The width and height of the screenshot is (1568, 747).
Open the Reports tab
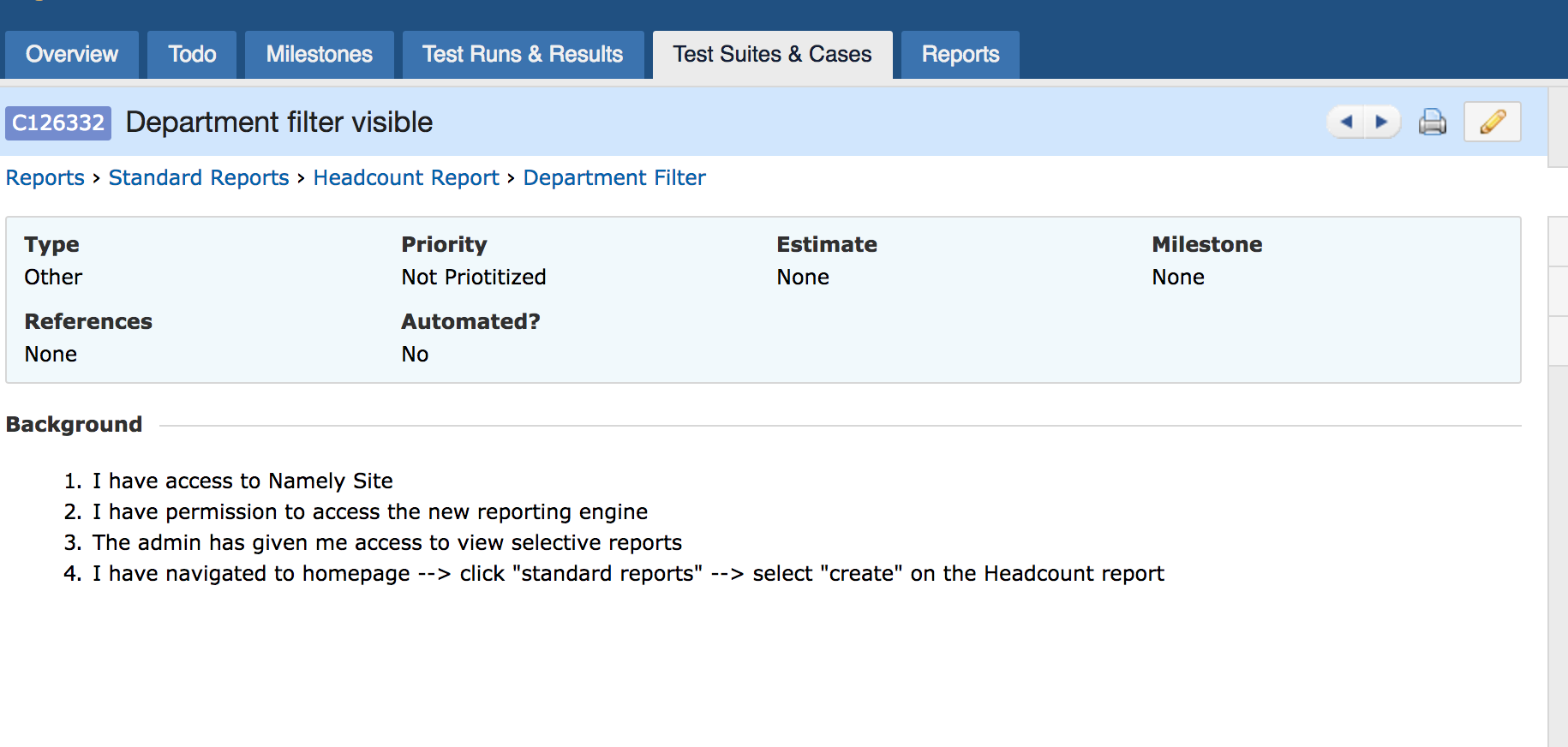(961, 55)
